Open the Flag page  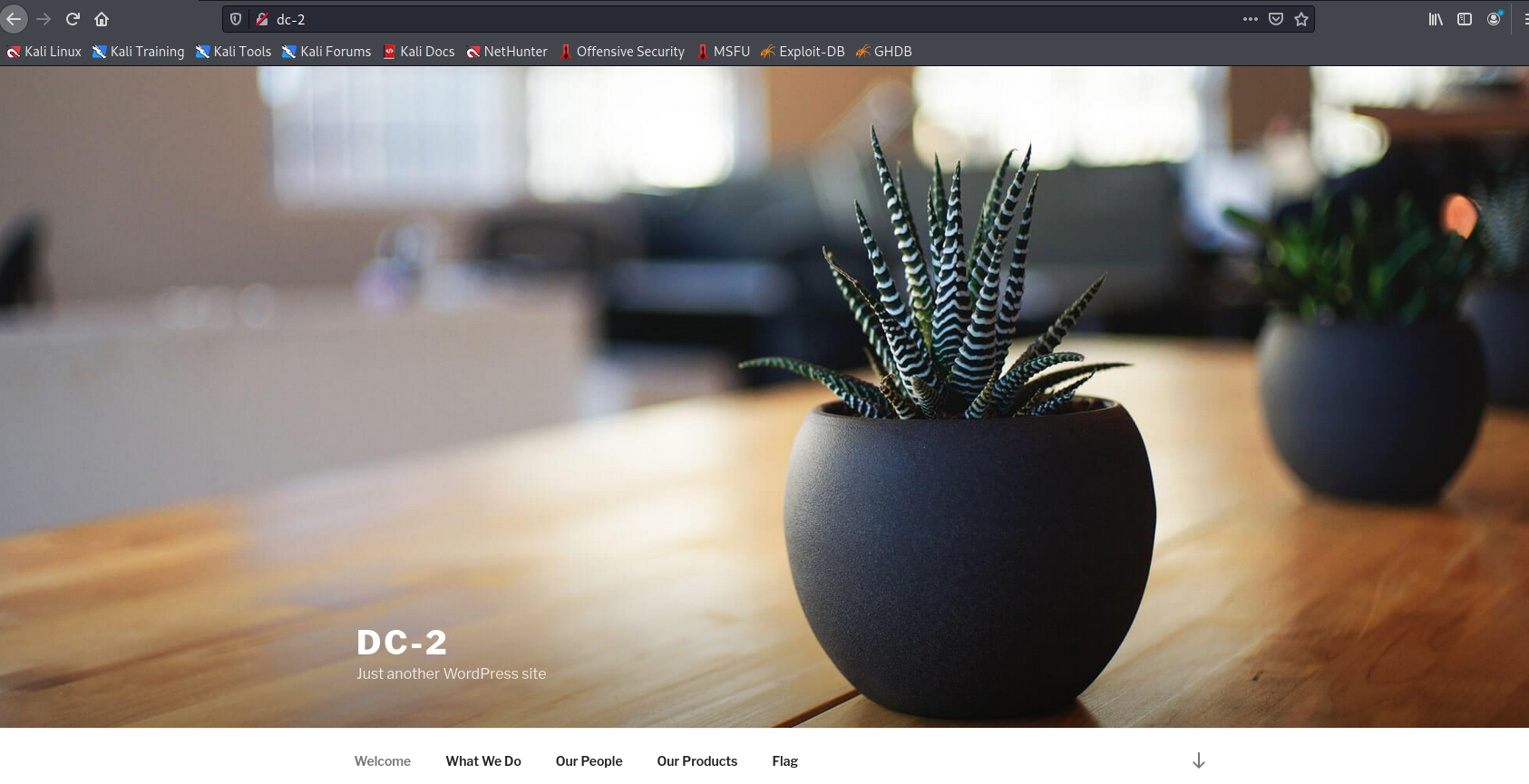785,761
